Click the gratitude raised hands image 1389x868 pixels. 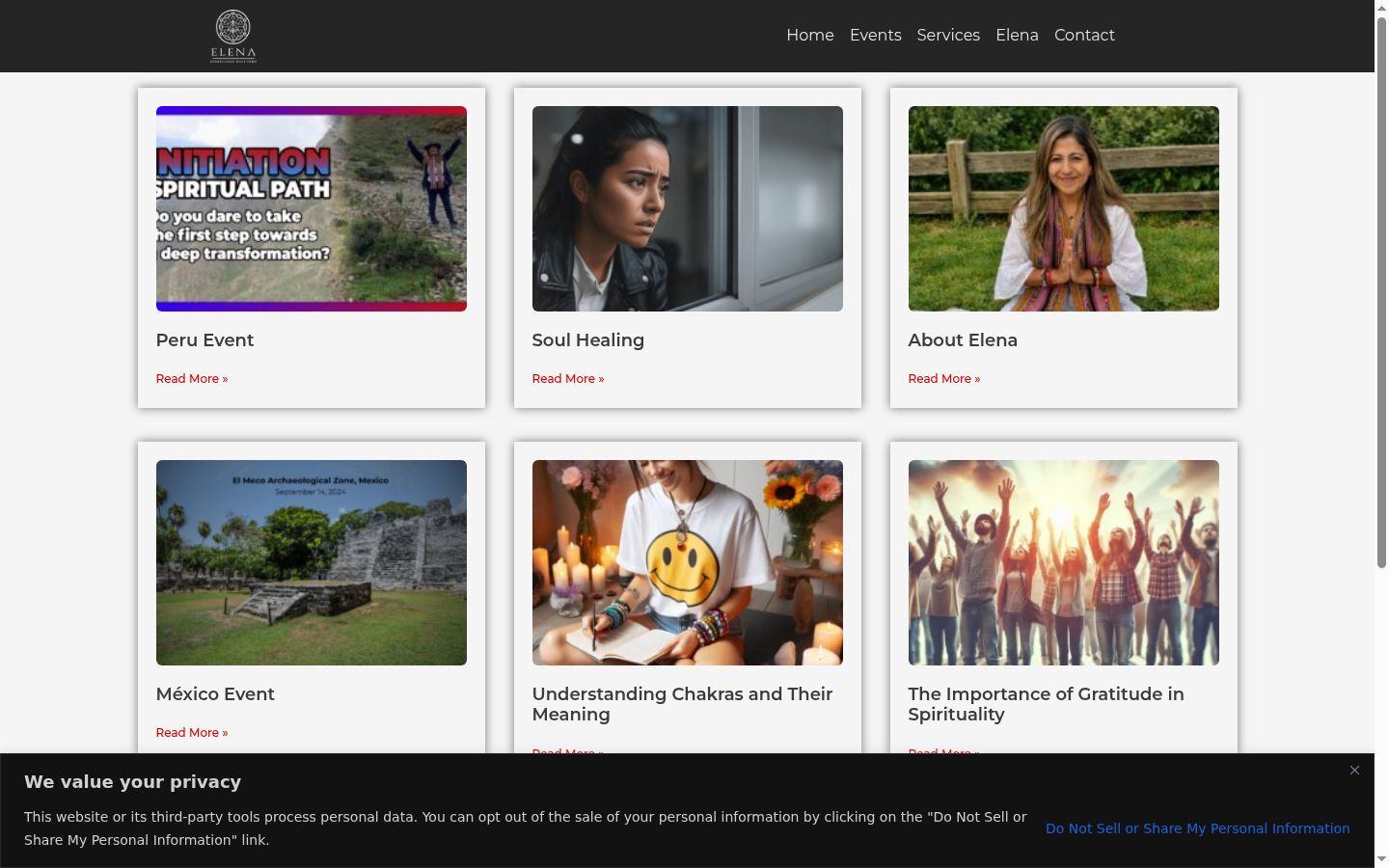click(x=1064, y=562)
